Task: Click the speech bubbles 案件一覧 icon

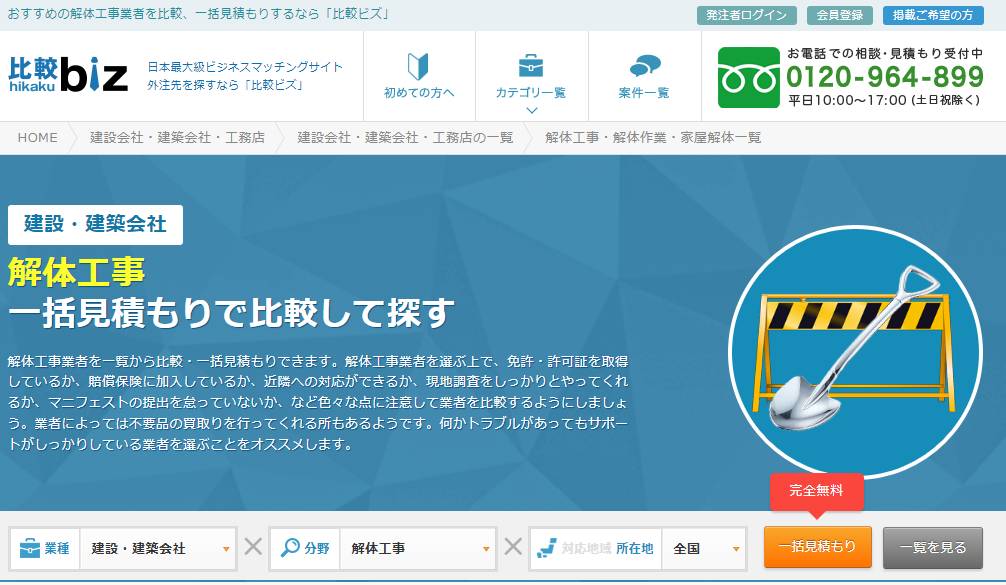Action: [x=644, y=66]
